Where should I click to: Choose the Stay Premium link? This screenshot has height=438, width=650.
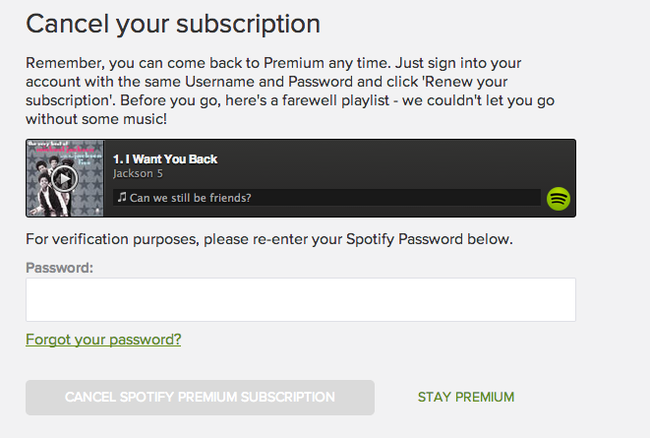click(466, 397)
